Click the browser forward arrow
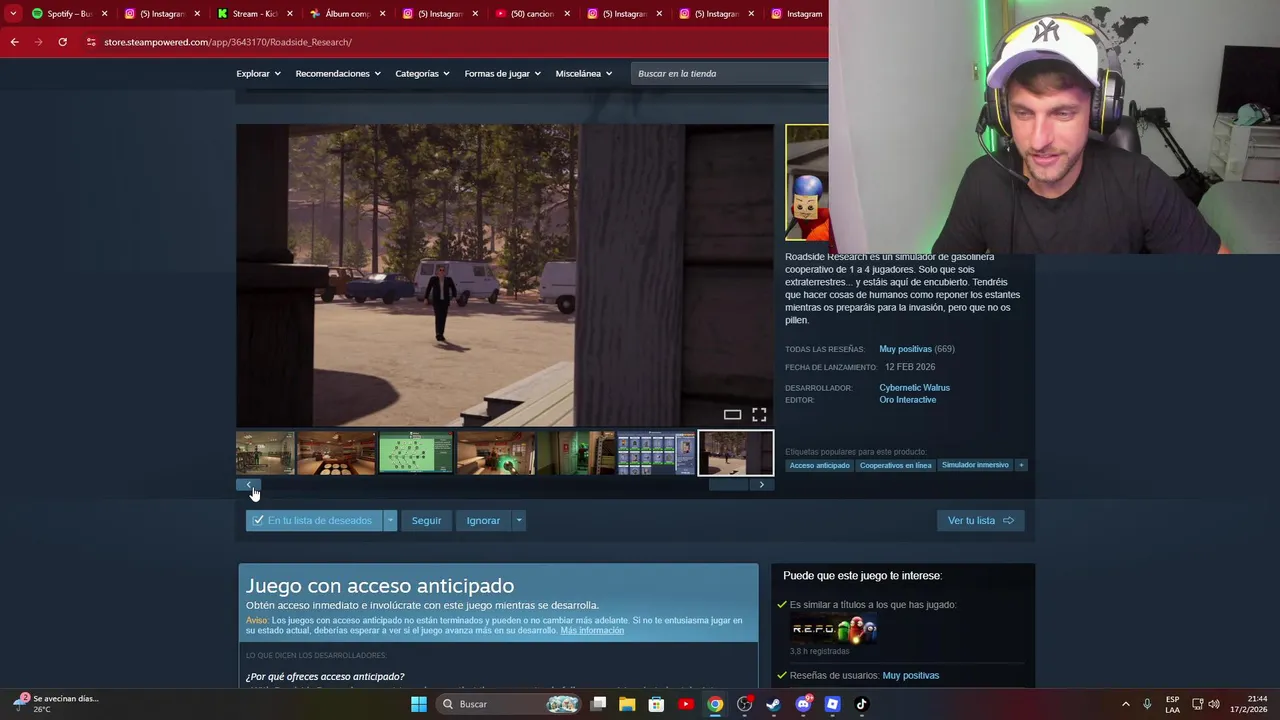Viewport: 1280px width, 720px height. coord(38,42)
